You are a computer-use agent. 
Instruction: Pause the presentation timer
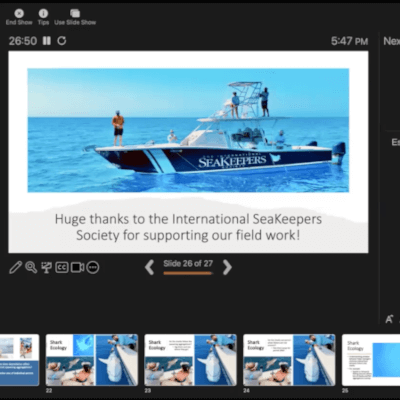pos(47,41)
